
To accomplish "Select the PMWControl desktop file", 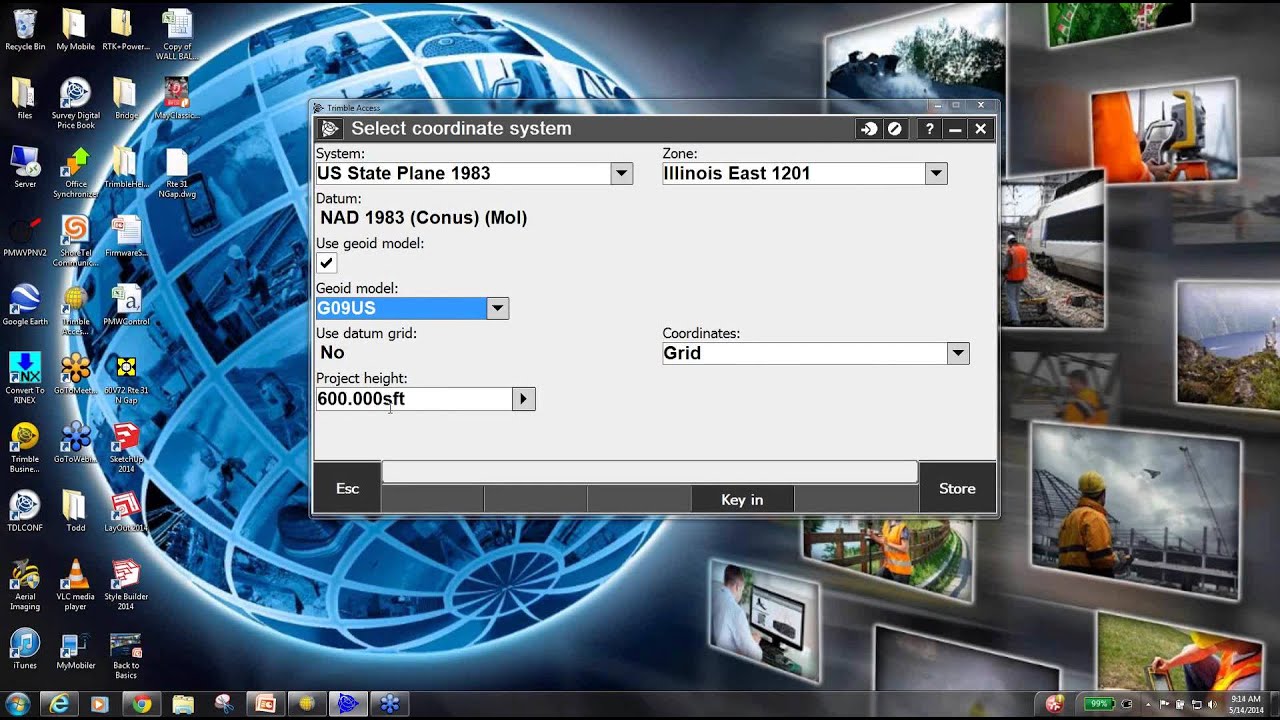I will pos(126,306).
